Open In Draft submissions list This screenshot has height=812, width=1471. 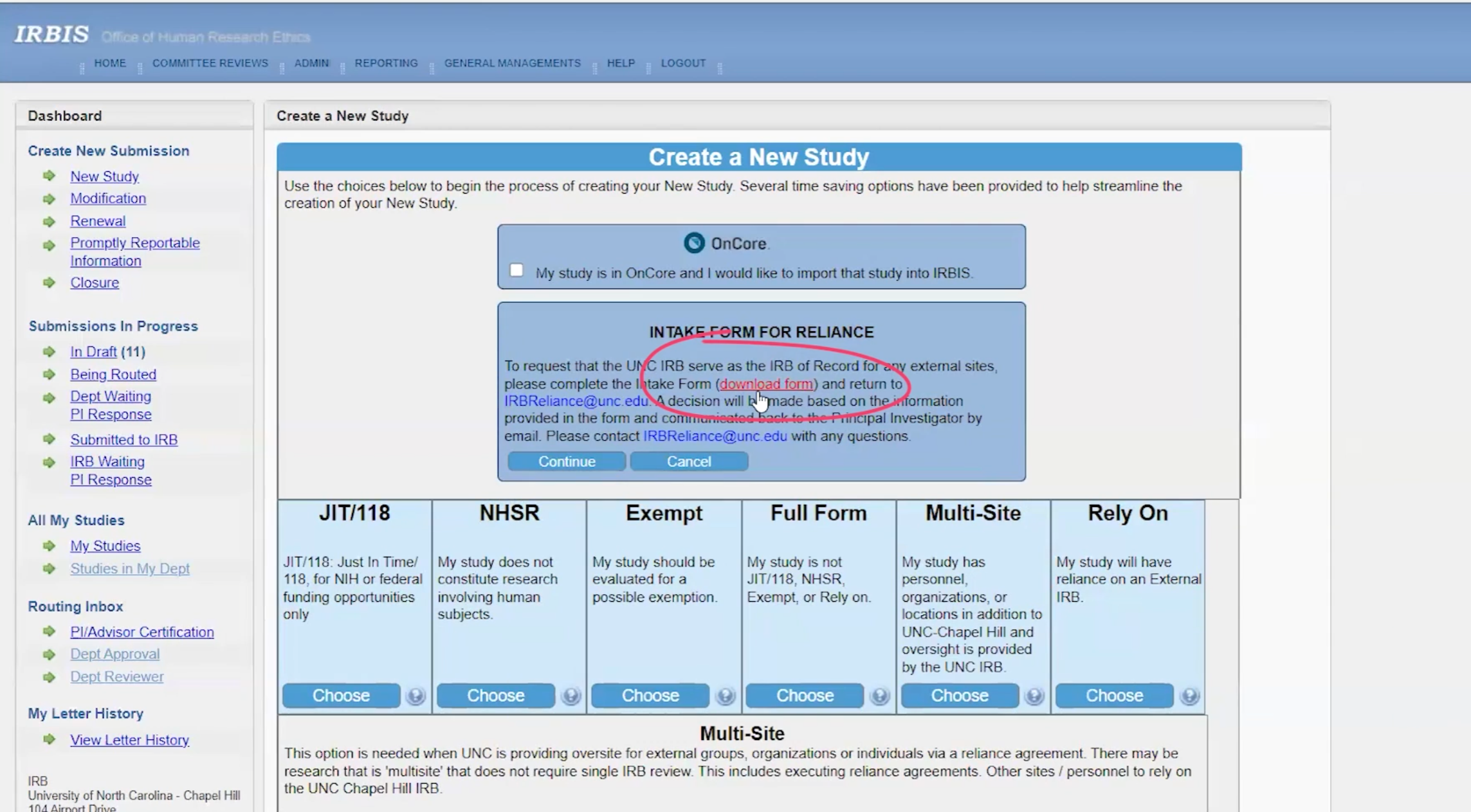pyautogui.click(x=93, y=352)
